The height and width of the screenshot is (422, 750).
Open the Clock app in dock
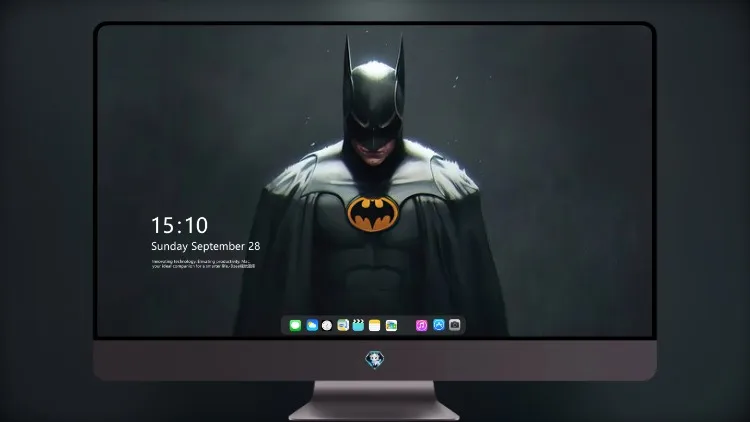pyautogui.click(x=327, y=325)
